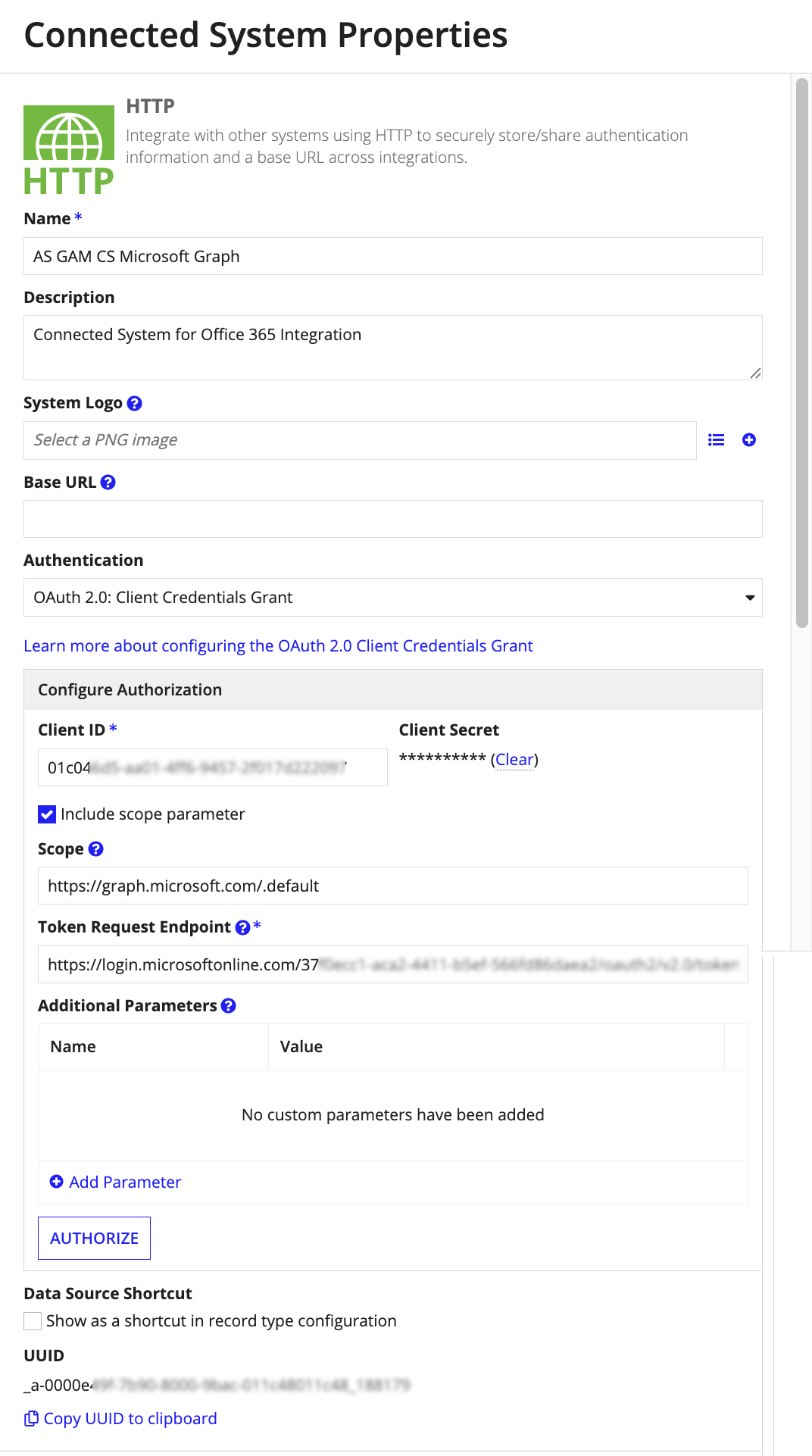
Task: Open Scope help icon
Action: [96, 849]
